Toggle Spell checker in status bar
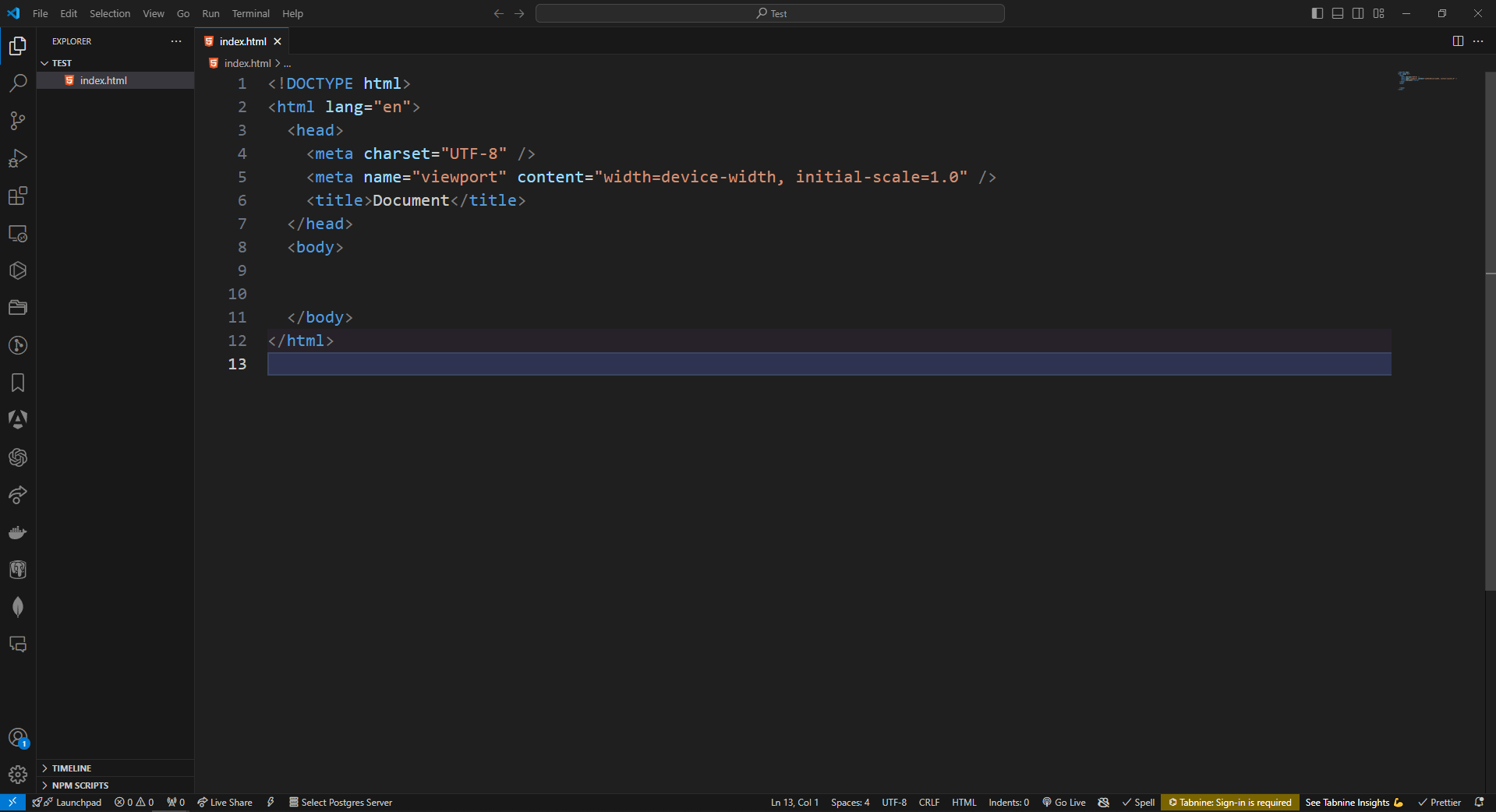The image size is (1496, 812). point(1138,802)
